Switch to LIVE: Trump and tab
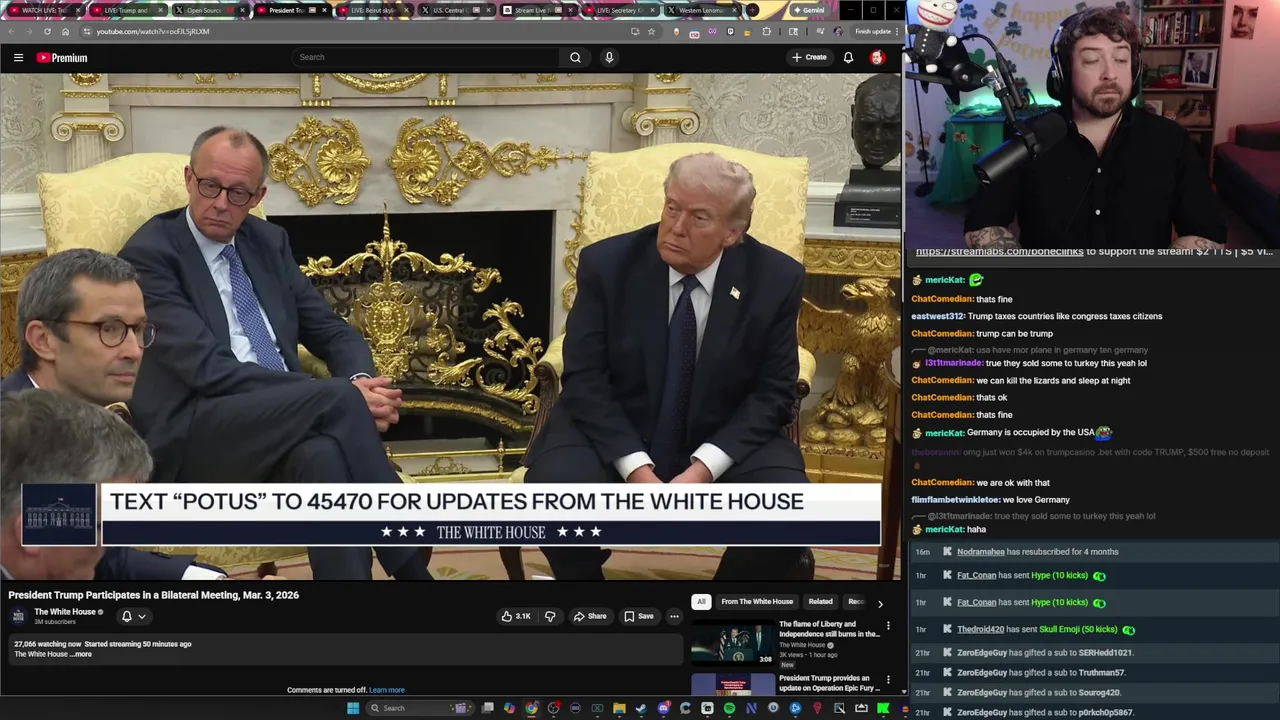1280x720 pixels. coord(126,11)
